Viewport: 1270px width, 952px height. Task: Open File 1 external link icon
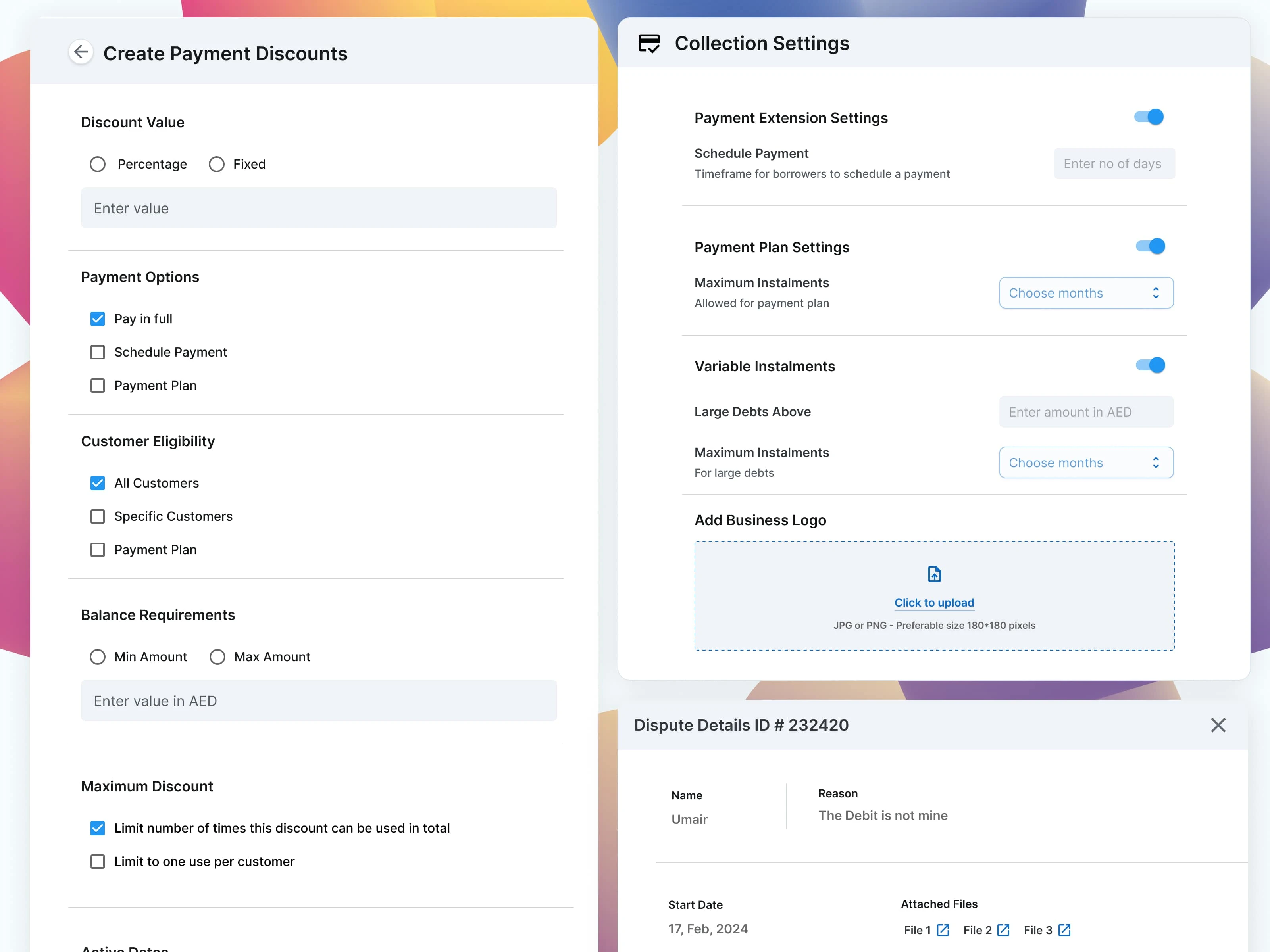pyautogui.click(x=943, y=930)
